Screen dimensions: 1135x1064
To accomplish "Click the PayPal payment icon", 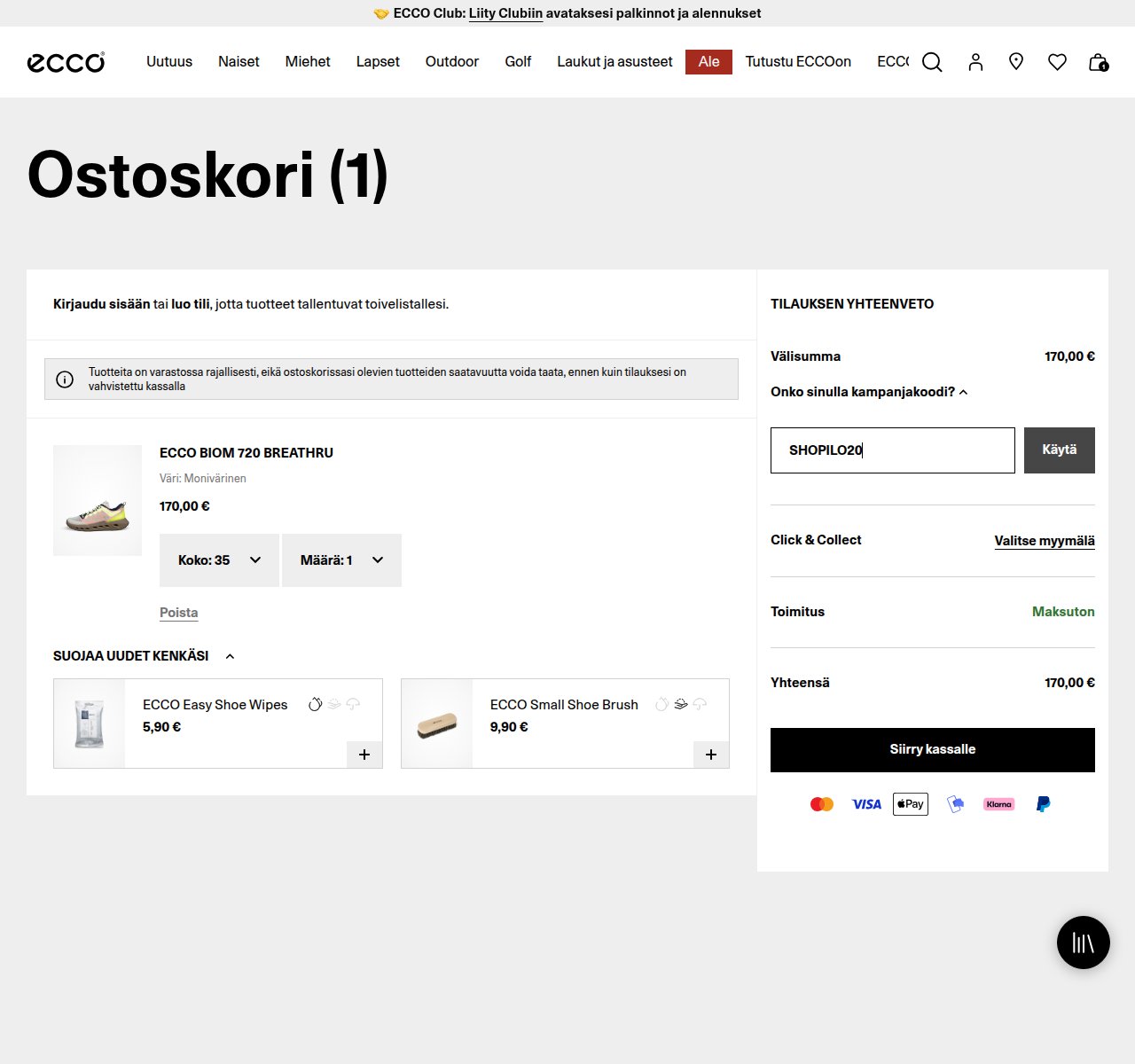I will [1043, 804].
